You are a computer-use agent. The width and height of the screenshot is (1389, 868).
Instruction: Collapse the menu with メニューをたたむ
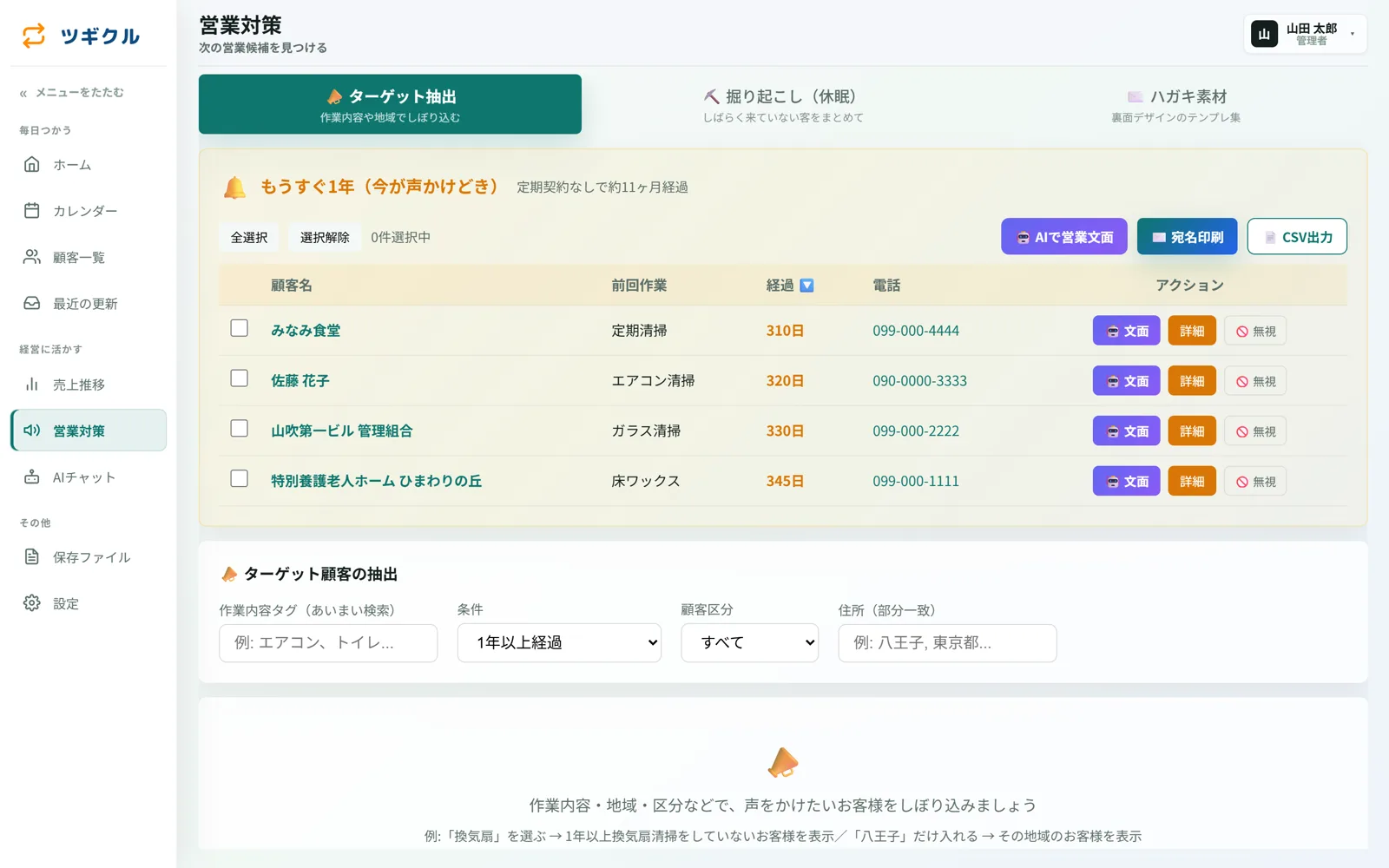click(72, 92)
